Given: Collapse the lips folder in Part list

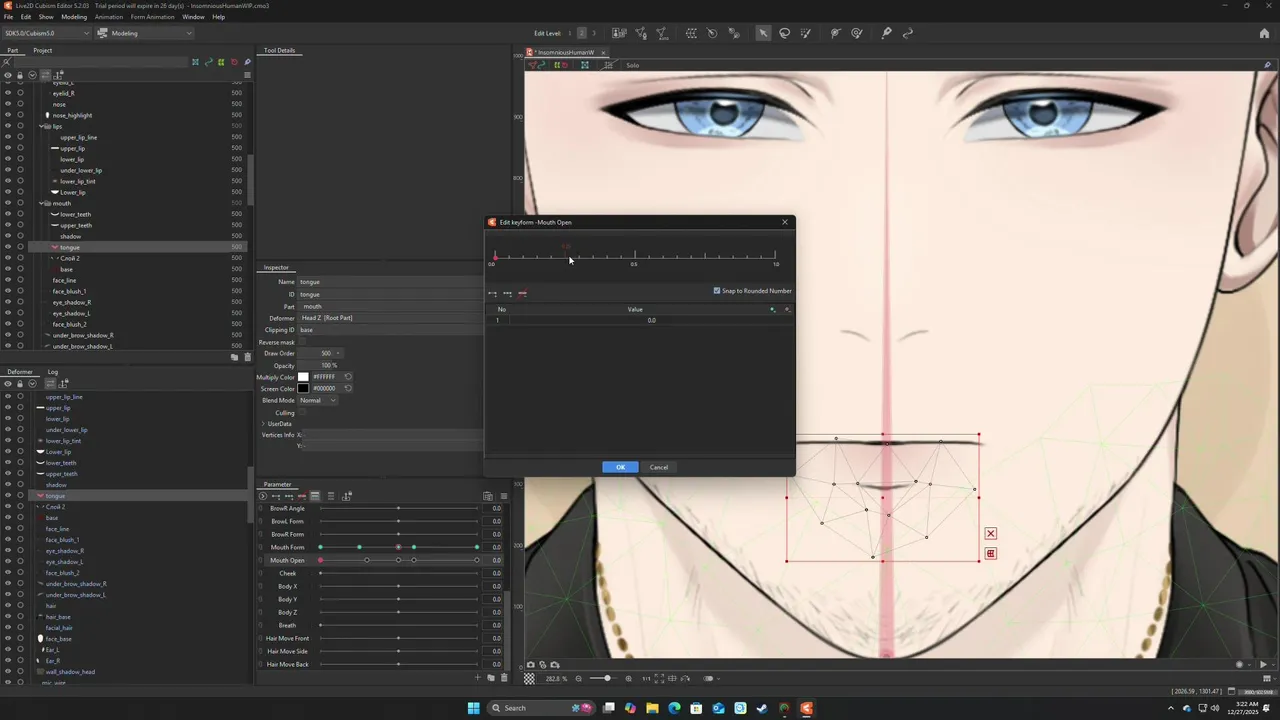Looking at the screenshot, I should tap(42, 126).
